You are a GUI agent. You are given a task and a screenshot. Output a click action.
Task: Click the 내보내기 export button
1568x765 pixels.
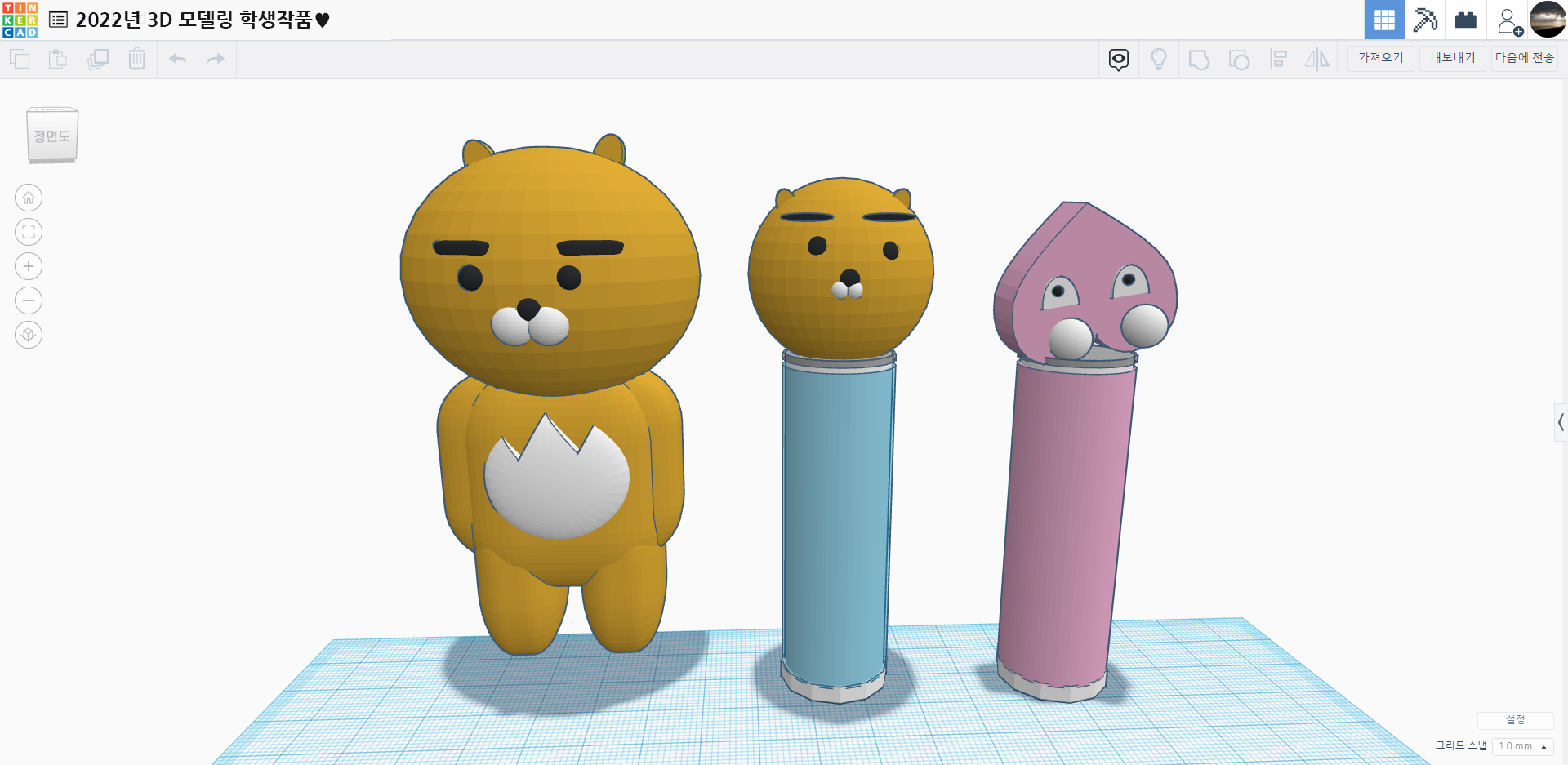point(1453,58)
